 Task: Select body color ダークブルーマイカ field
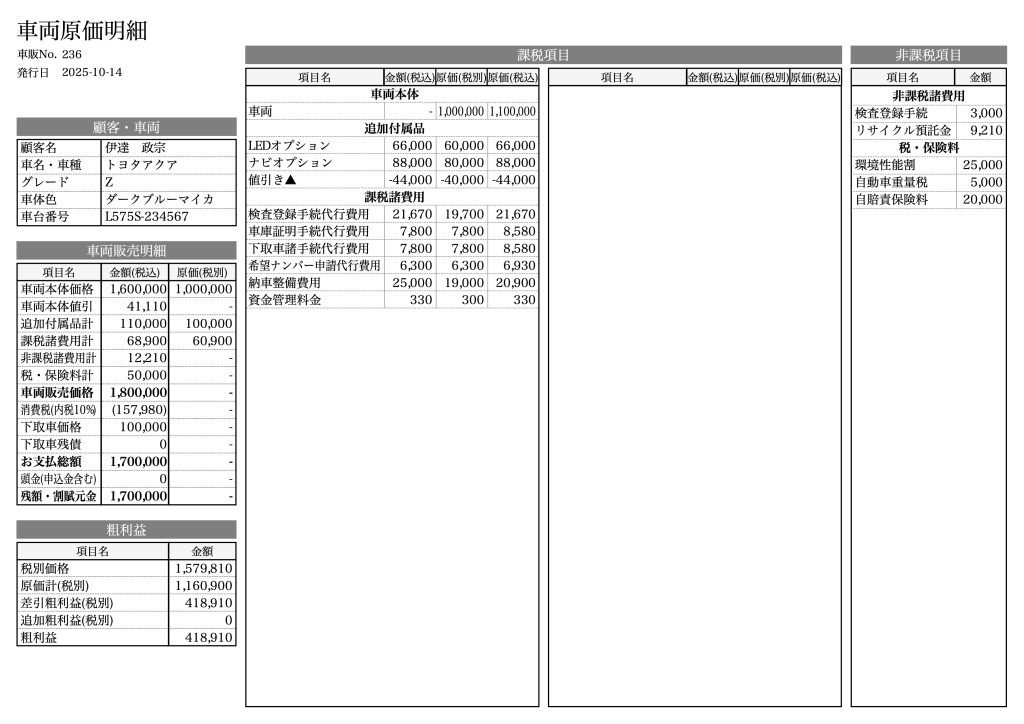point(159,198)
